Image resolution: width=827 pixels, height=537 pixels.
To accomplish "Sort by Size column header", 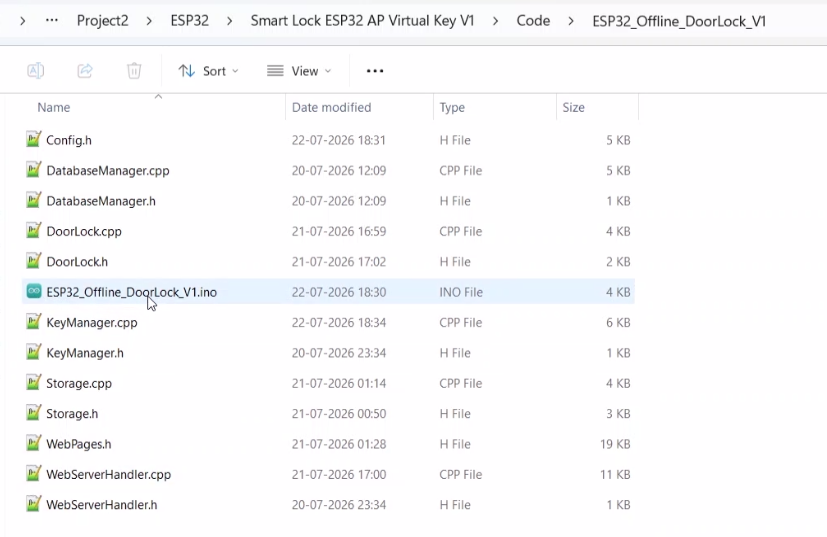I will pos(573,108).
